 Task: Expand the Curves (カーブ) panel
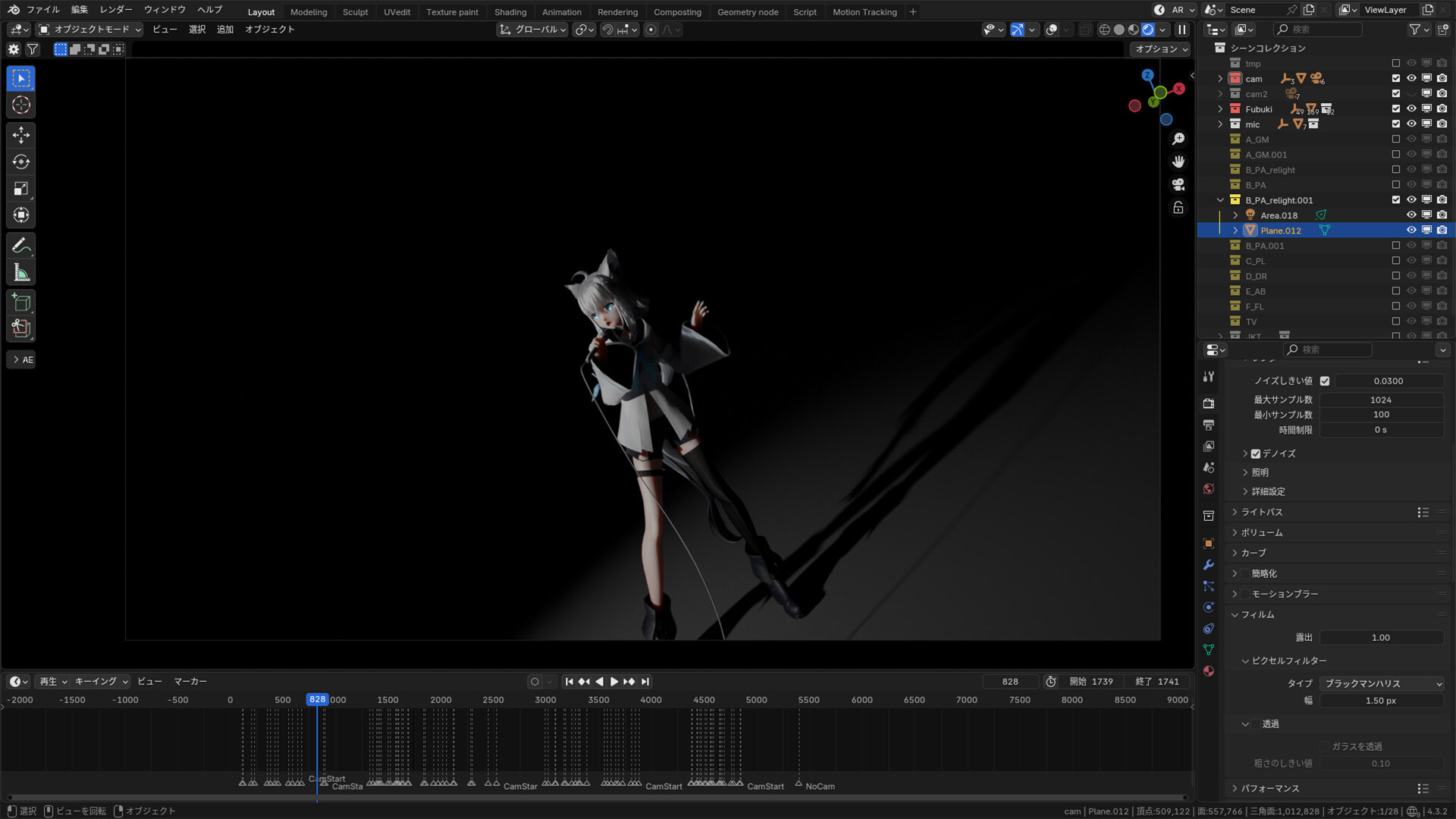pyautogui.click(x=1254, y=554)
